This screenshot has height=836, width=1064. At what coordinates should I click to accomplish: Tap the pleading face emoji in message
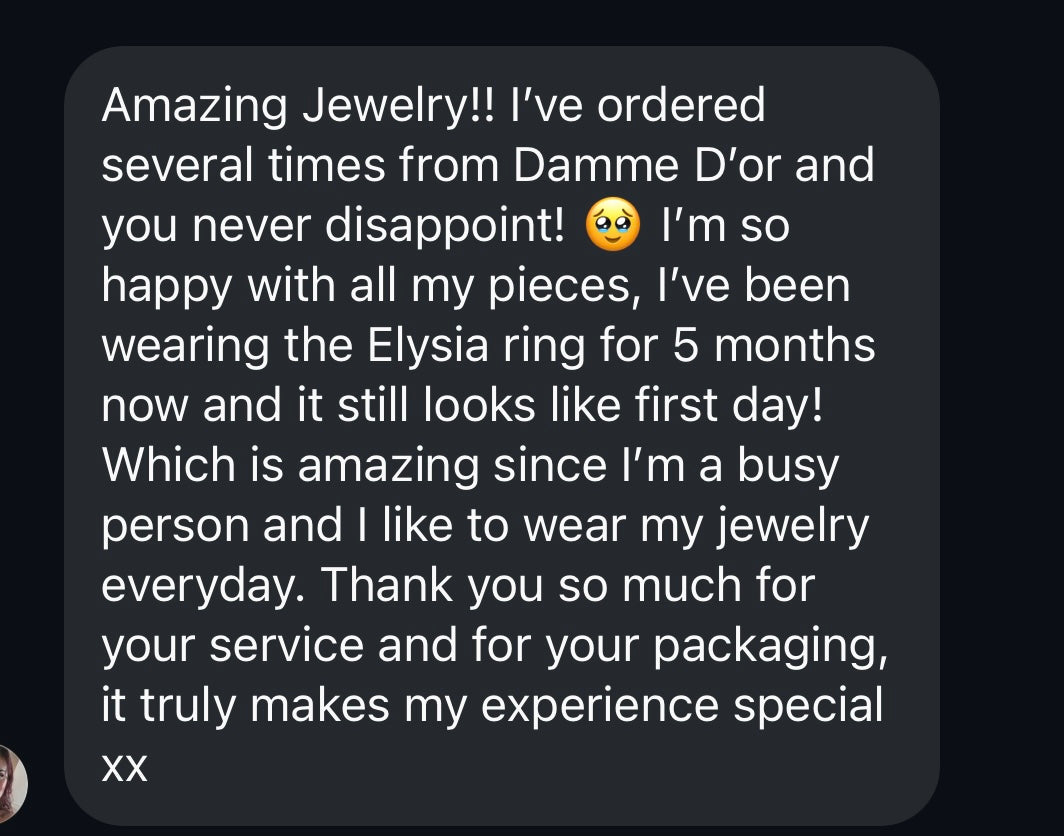tap(613, 225)
